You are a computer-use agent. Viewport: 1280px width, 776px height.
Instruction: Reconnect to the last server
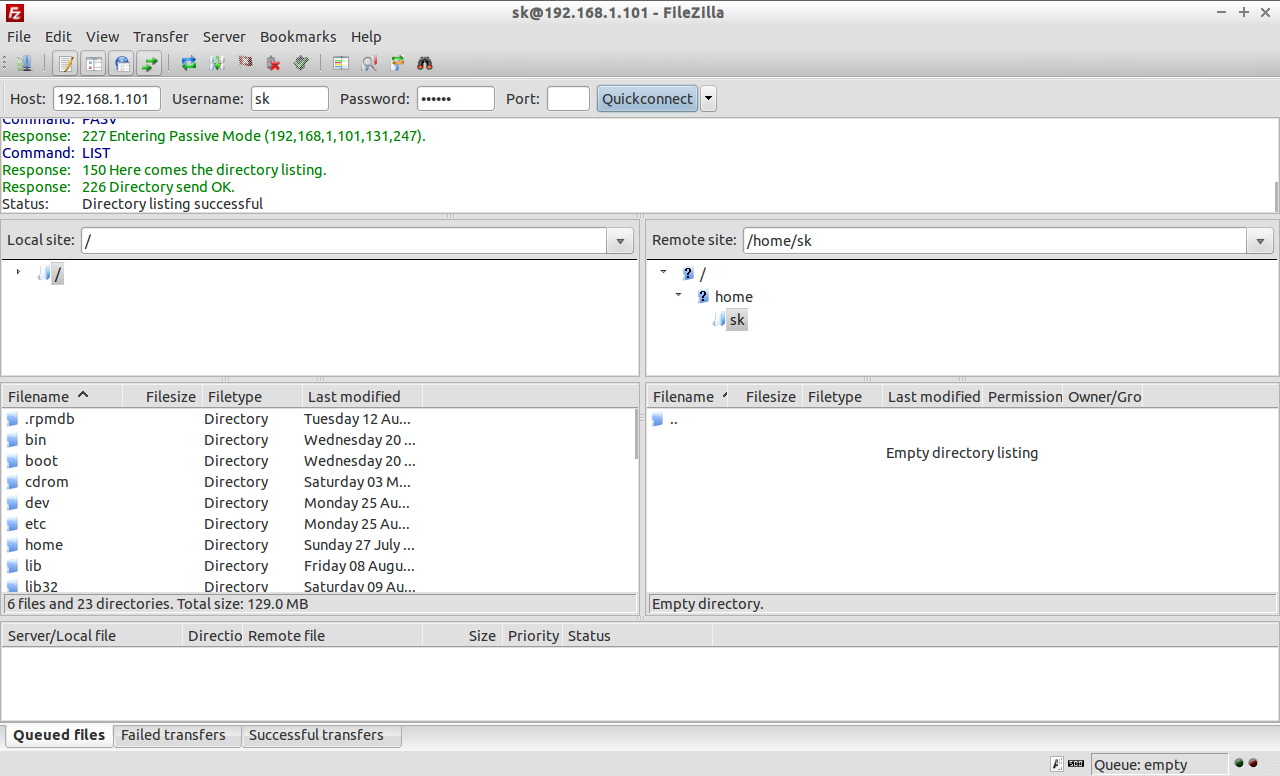301,63
